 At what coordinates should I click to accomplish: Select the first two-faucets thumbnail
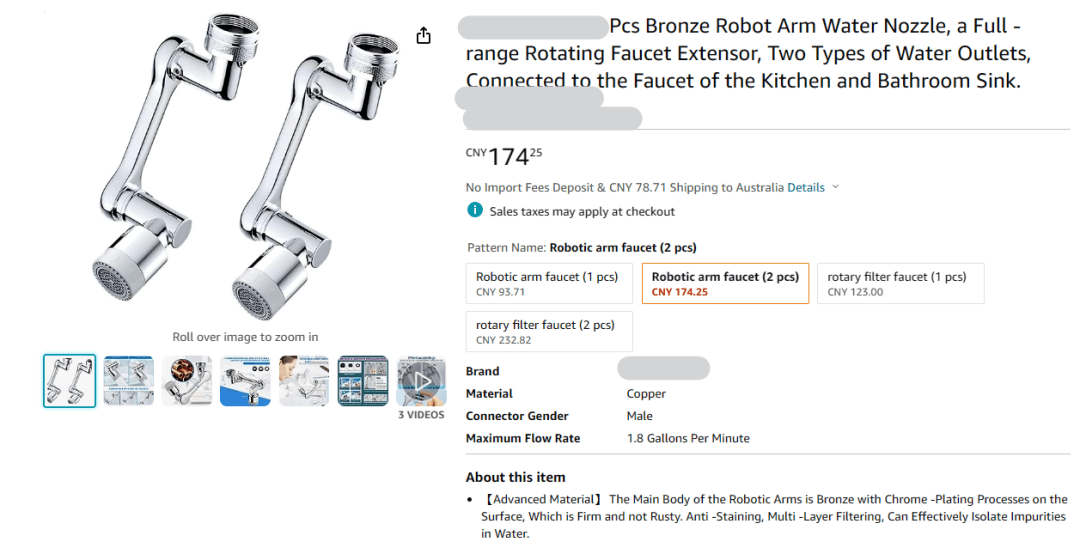tap(70, 381)
